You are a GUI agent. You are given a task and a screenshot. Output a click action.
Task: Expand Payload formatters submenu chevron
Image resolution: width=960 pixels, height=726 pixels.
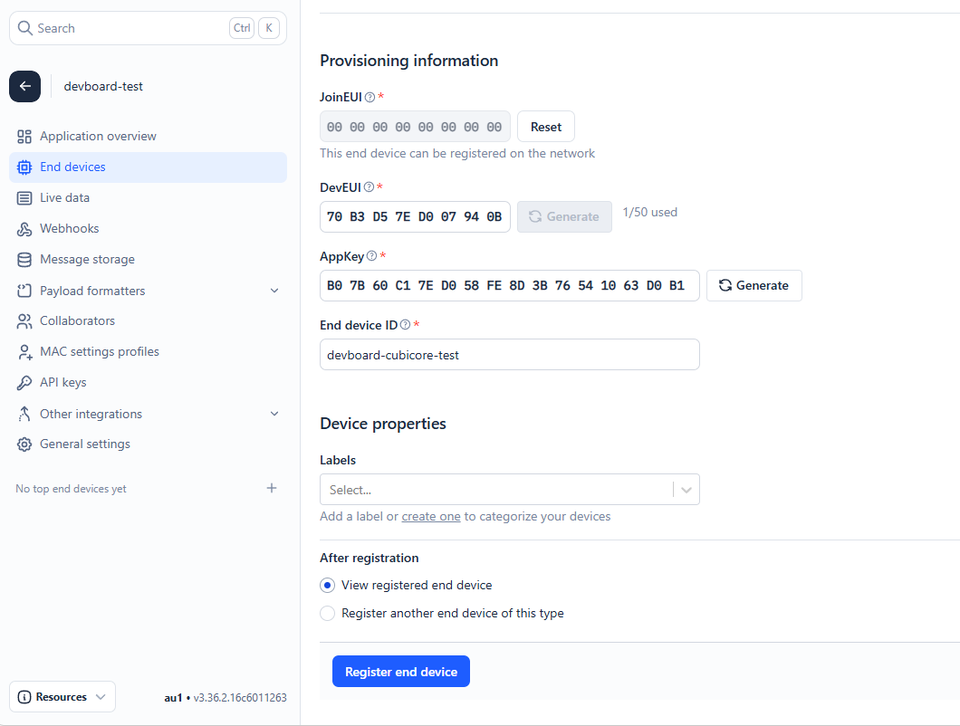tap(274, 291)
